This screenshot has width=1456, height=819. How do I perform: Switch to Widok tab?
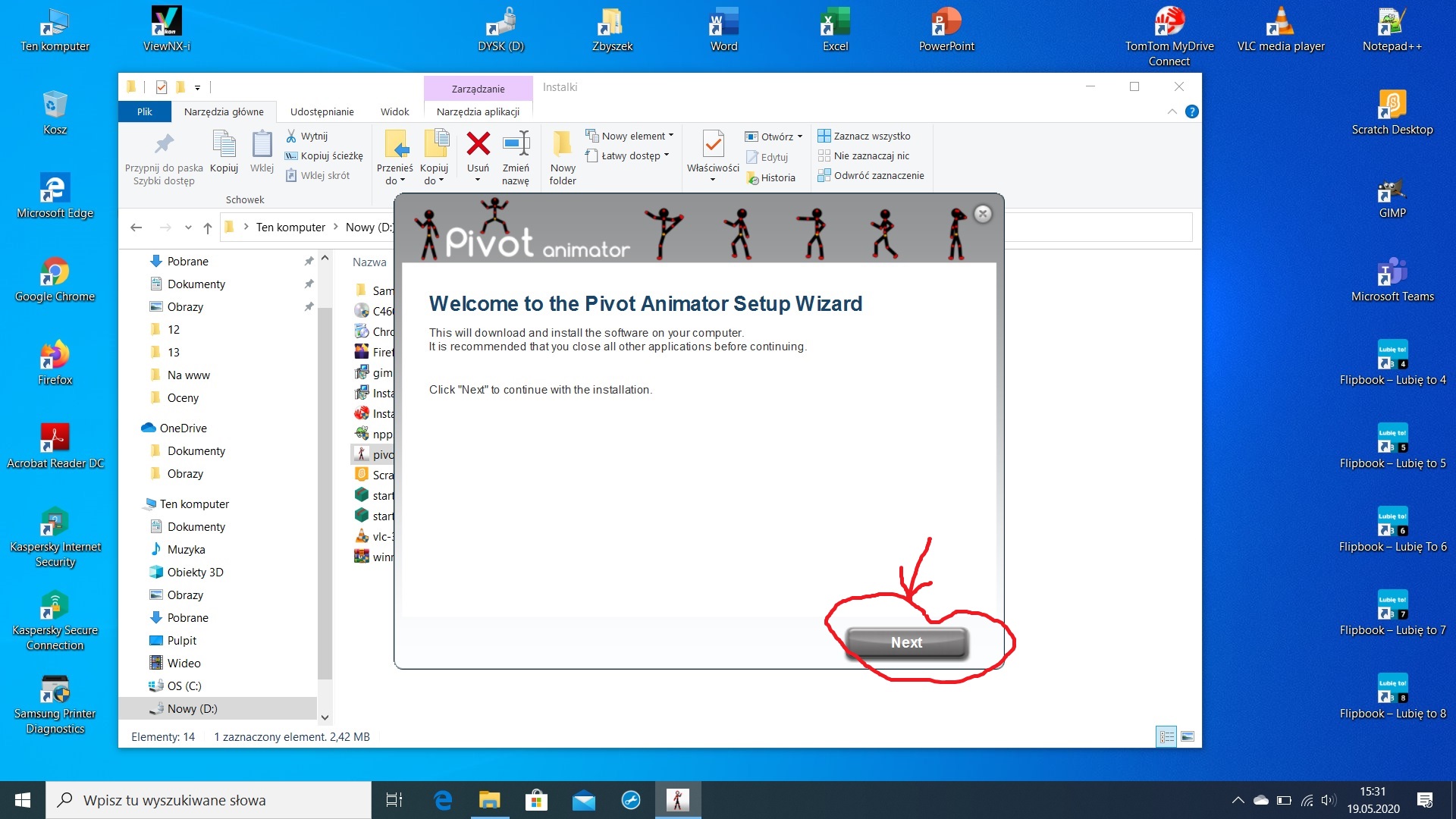394,111
